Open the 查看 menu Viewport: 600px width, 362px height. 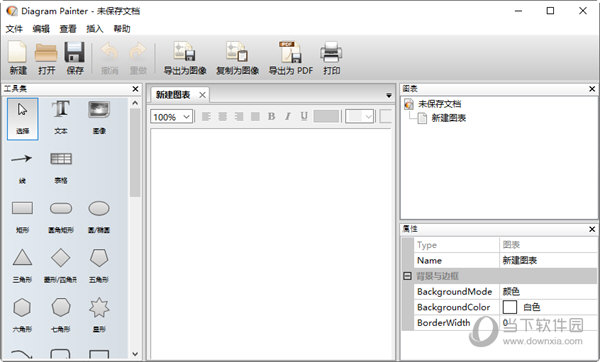[68, 29]
